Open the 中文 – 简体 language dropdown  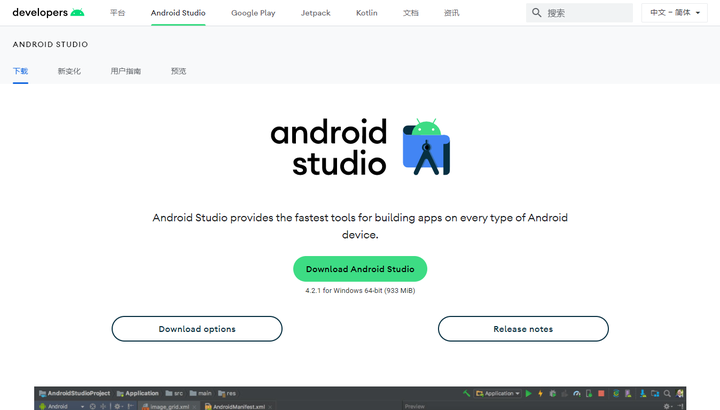tap(674, 13)
